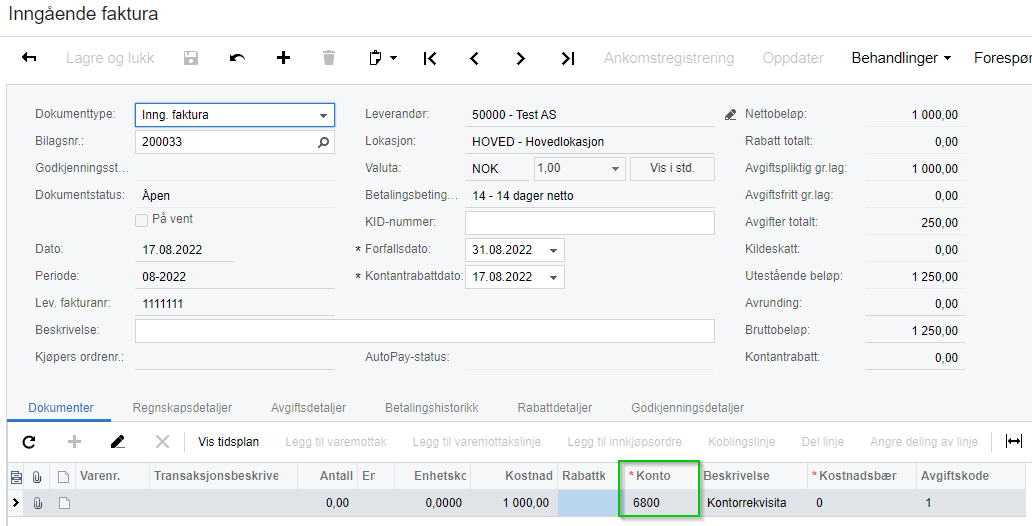Screen dimensions: 1032x526
Task: Click the floppy disk save icon
Action: point(191,58)
